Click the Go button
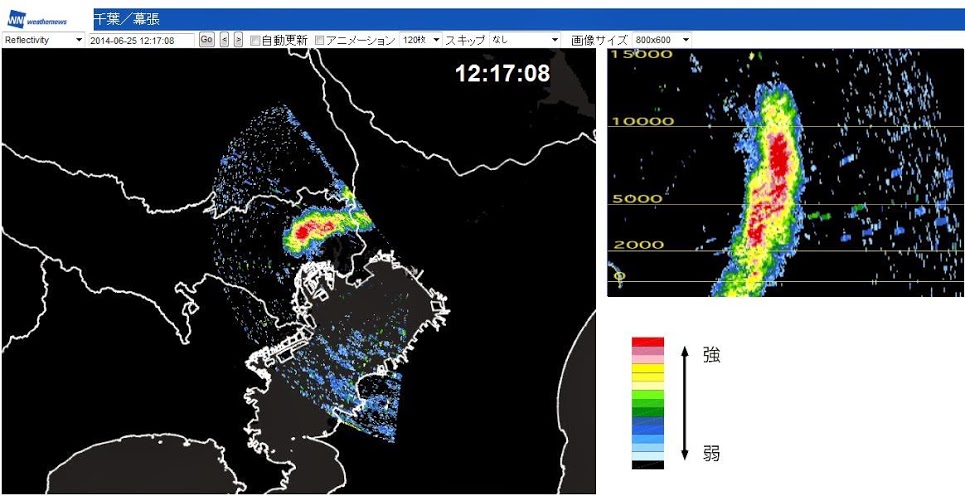Viewport: 965px width, 496px height. (x=207, y=40)
